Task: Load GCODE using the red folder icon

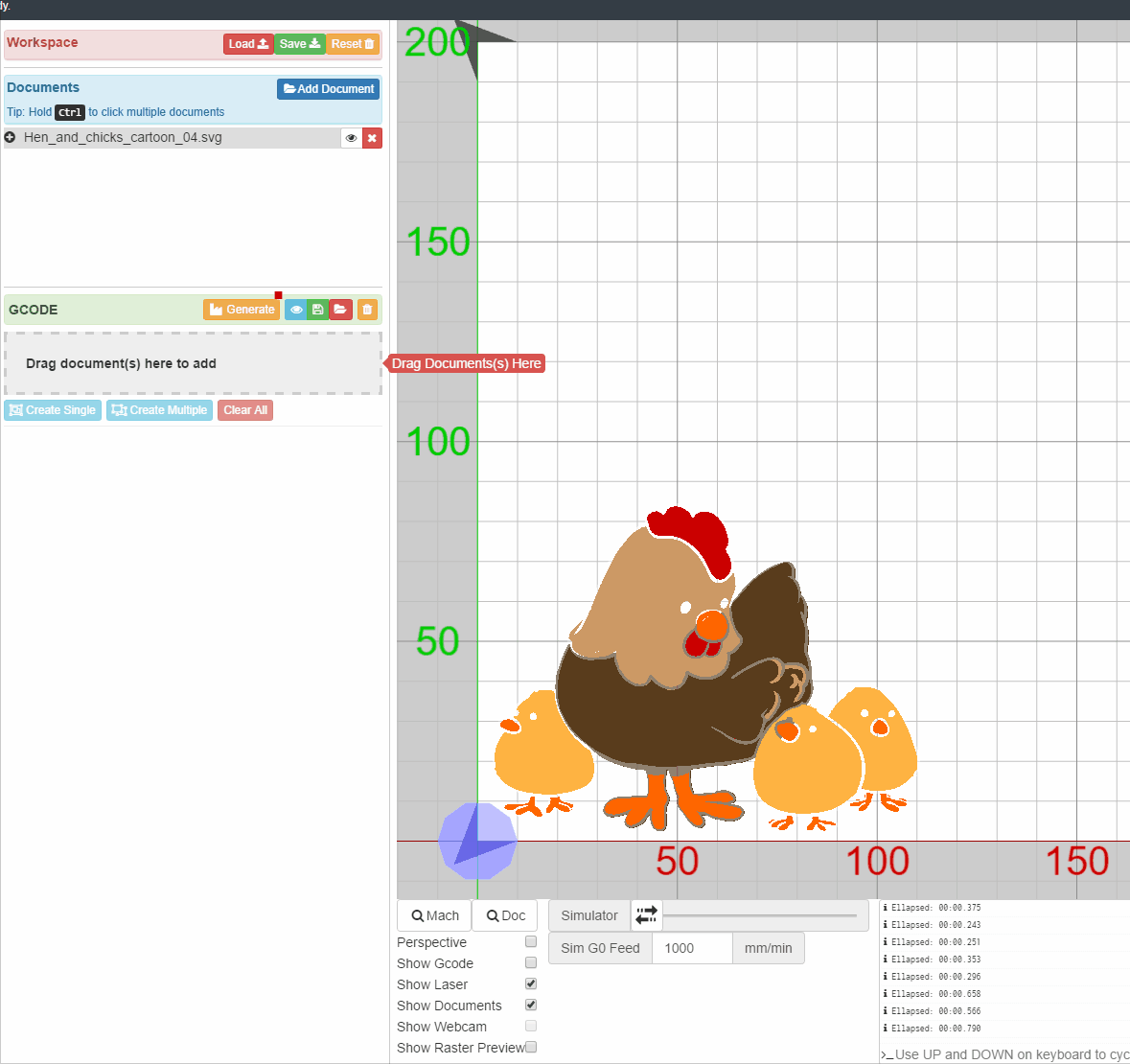Action: 340,310
